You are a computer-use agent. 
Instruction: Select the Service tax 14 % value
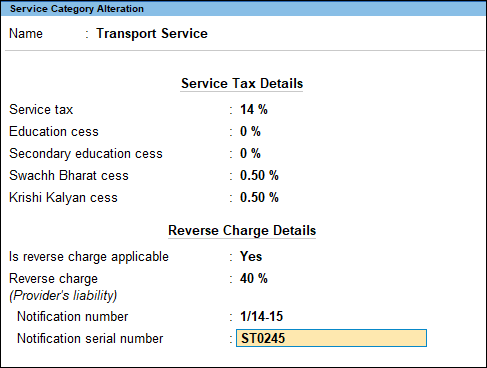tap(254, 110)
